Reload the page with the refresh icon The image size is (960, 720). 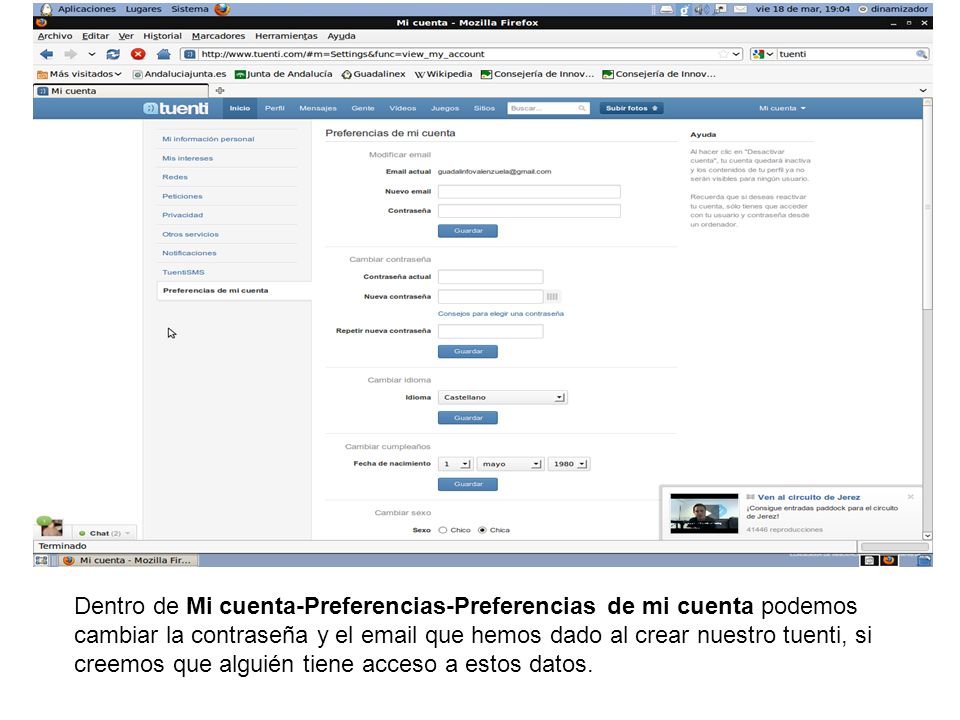tap(113, 54)
